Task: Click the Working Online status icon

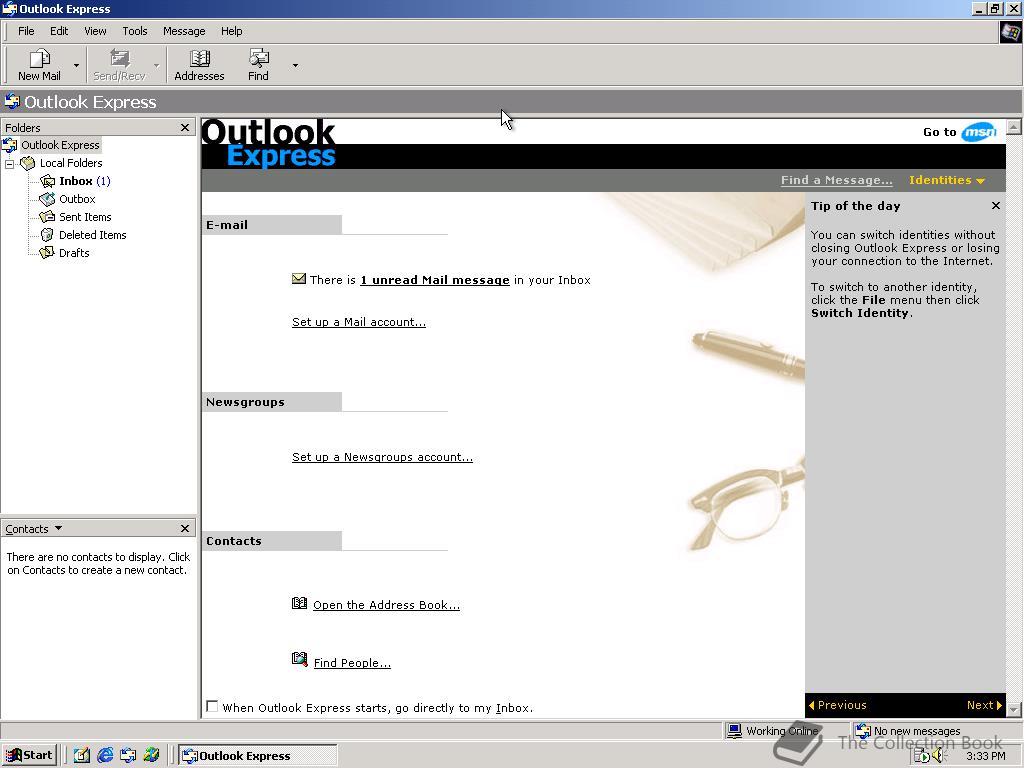Action: click(735, 730)
